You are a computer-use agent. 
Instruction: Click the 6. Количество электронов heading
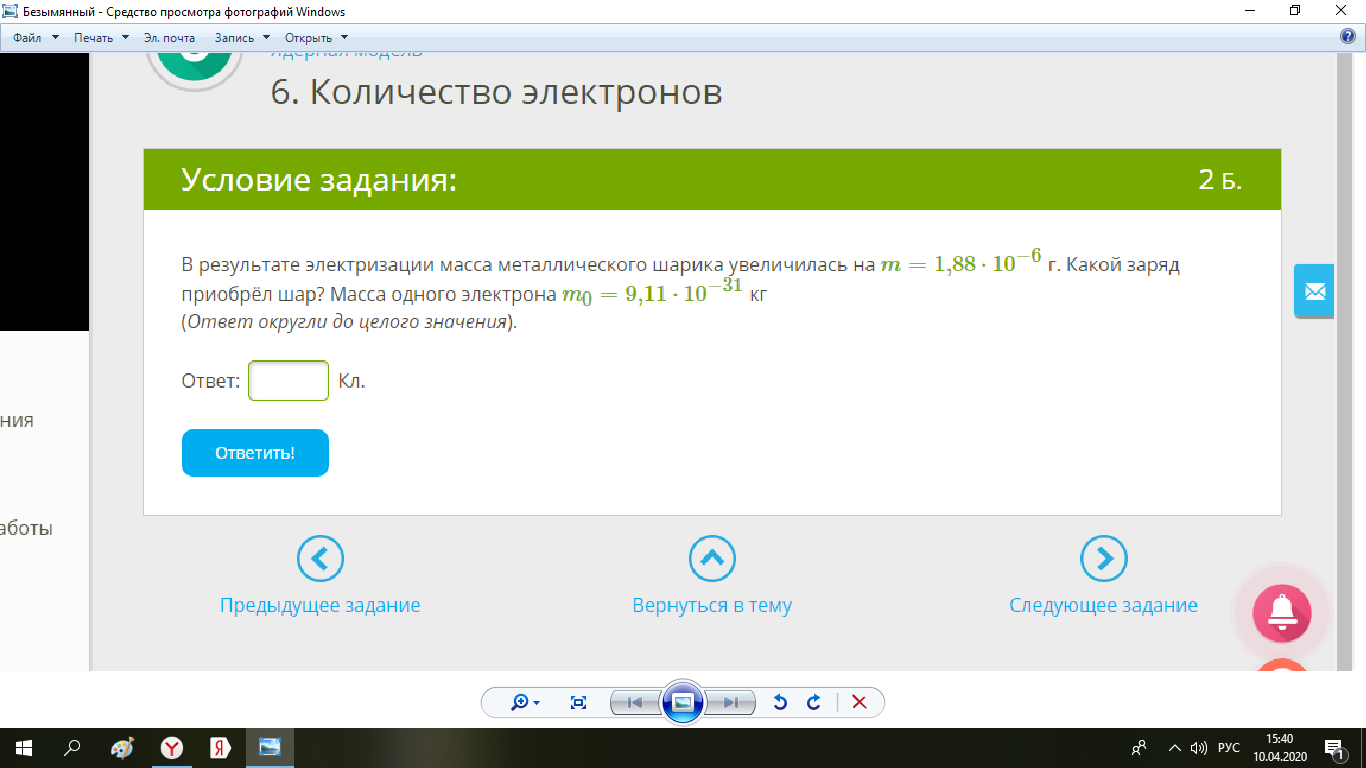tap(496, 93)
